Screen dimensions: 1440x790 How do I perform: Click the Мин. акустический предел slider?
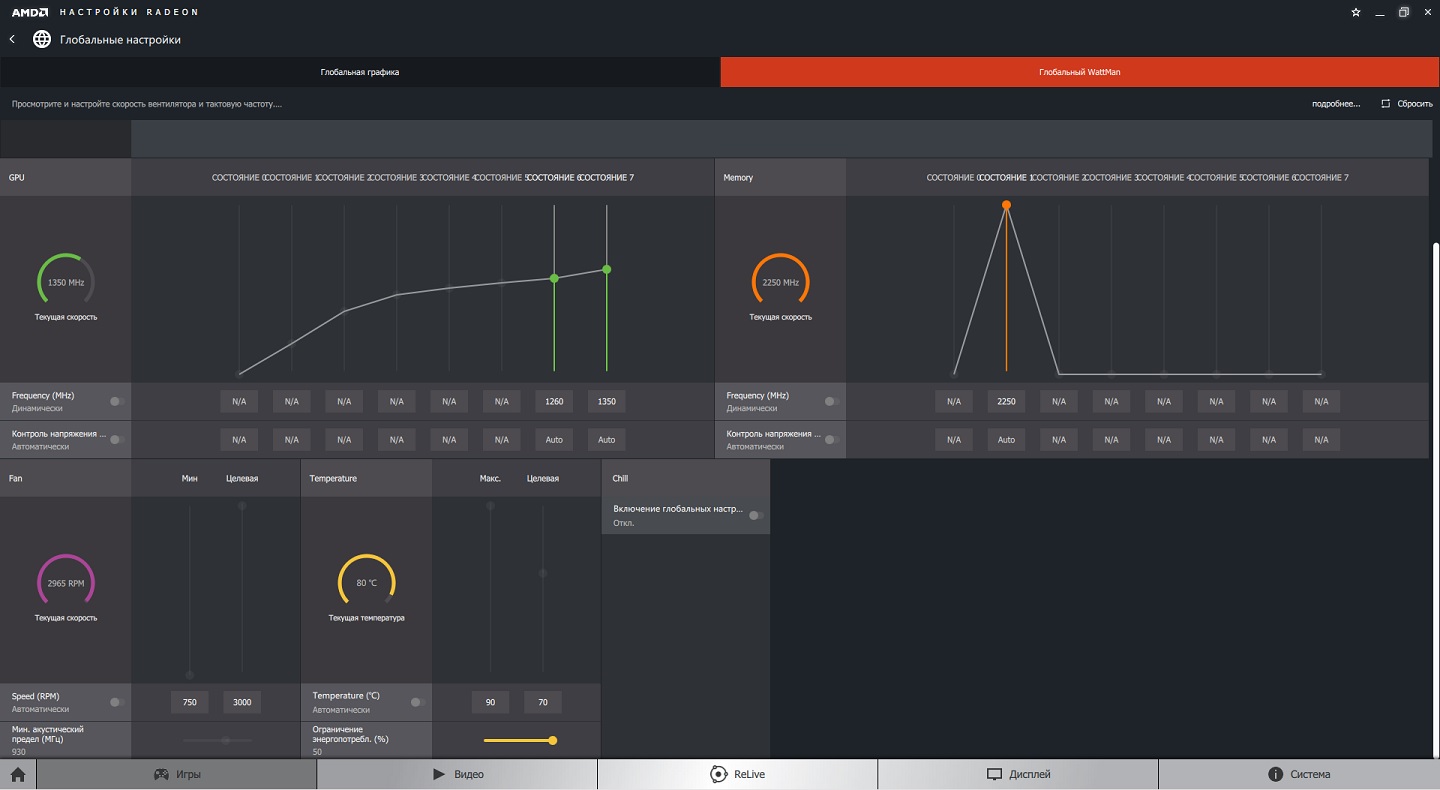pyautogui.click(x=218, y=740)
